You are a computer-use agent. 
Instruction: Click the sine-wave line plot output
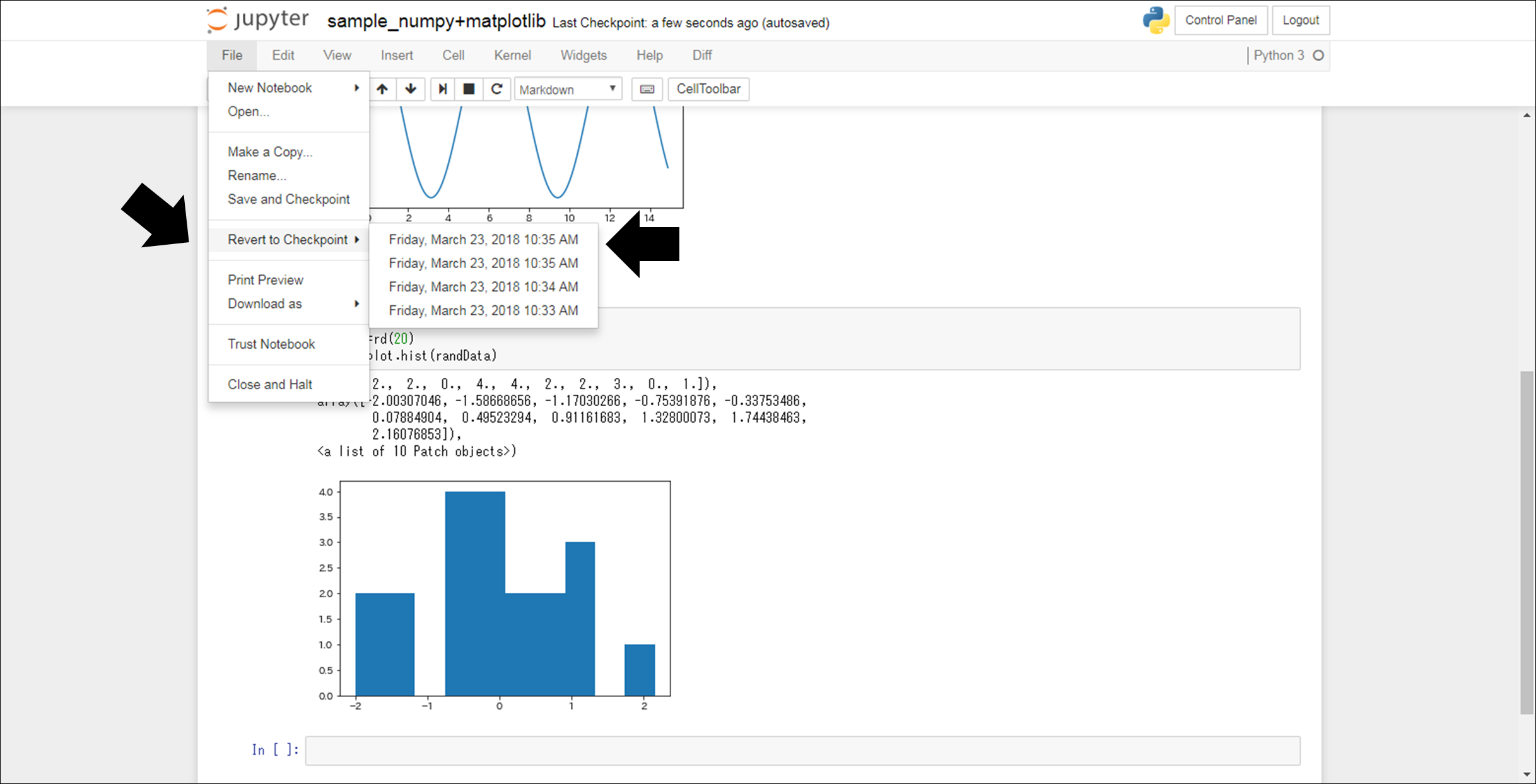[526, 164]
